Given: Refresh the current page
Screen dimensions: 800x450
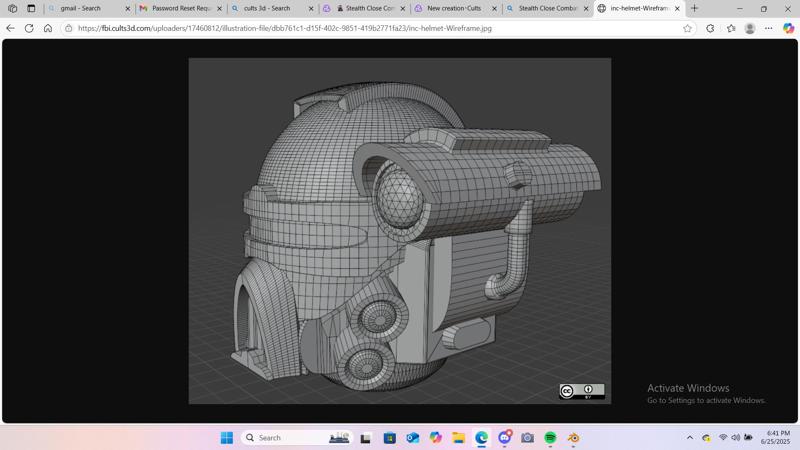Looking at the screenshot, I should tap(29, 28).
